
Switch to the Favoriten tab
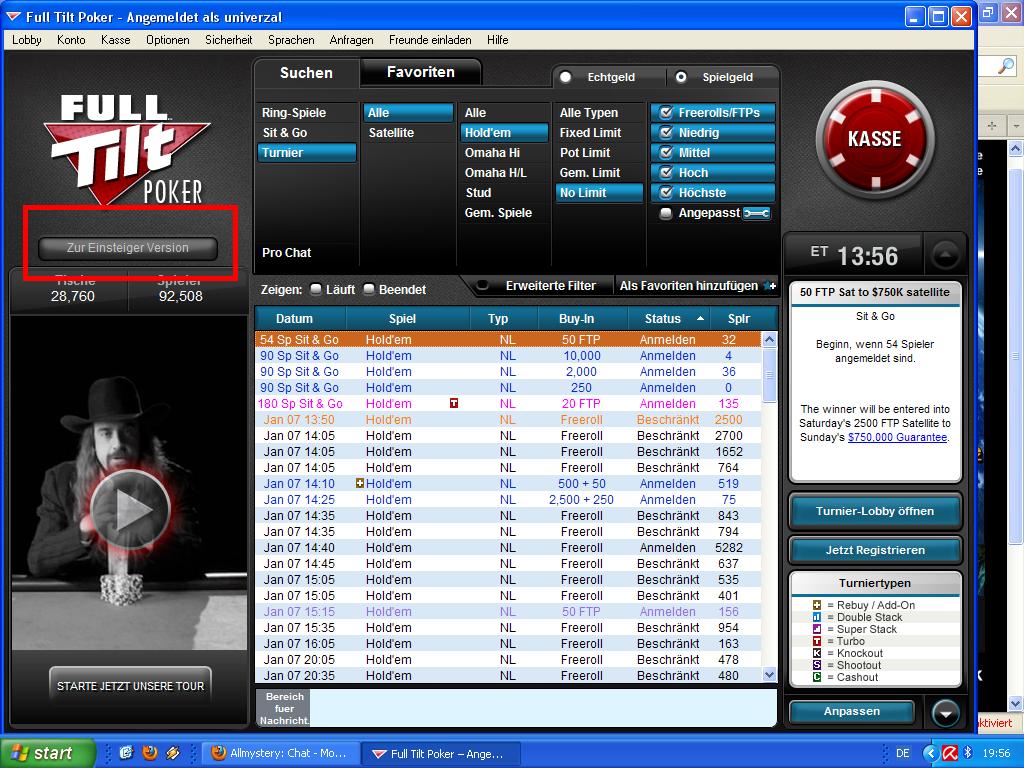pos(421,72)
